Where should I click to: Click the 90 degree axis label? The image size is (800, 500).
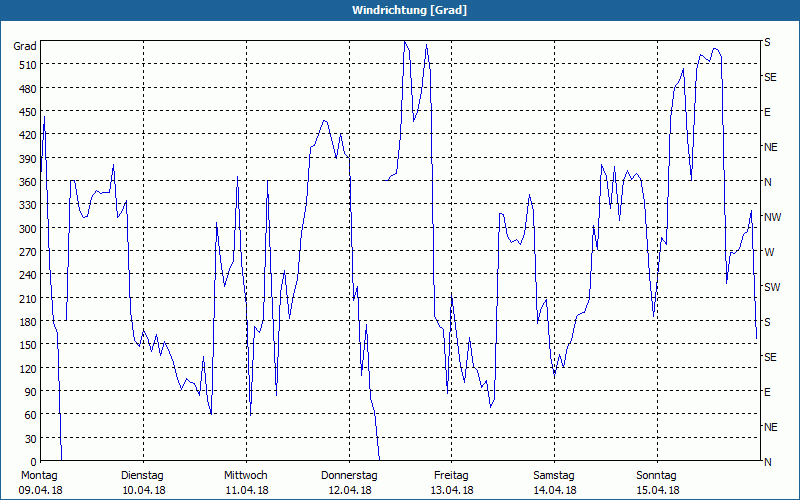29,392
